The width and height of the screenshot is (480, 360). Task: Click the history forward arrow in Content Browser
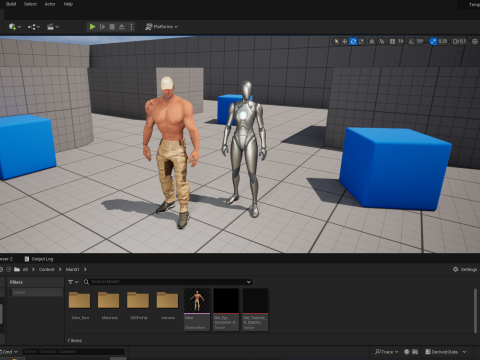click(x=9, y=269)
